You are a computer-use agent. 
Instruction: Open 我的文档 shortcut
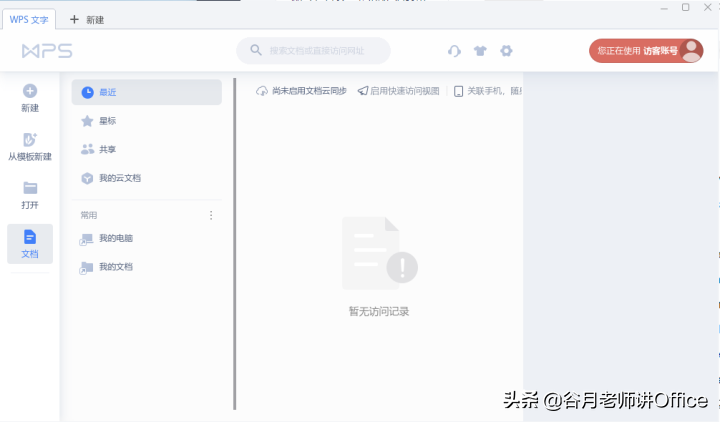pos(146,267)
